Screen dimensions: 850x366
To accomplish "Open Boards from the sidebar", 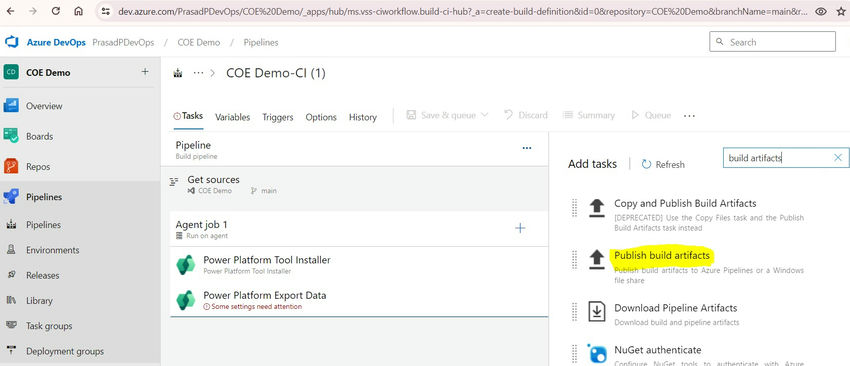I will point(40,137).
